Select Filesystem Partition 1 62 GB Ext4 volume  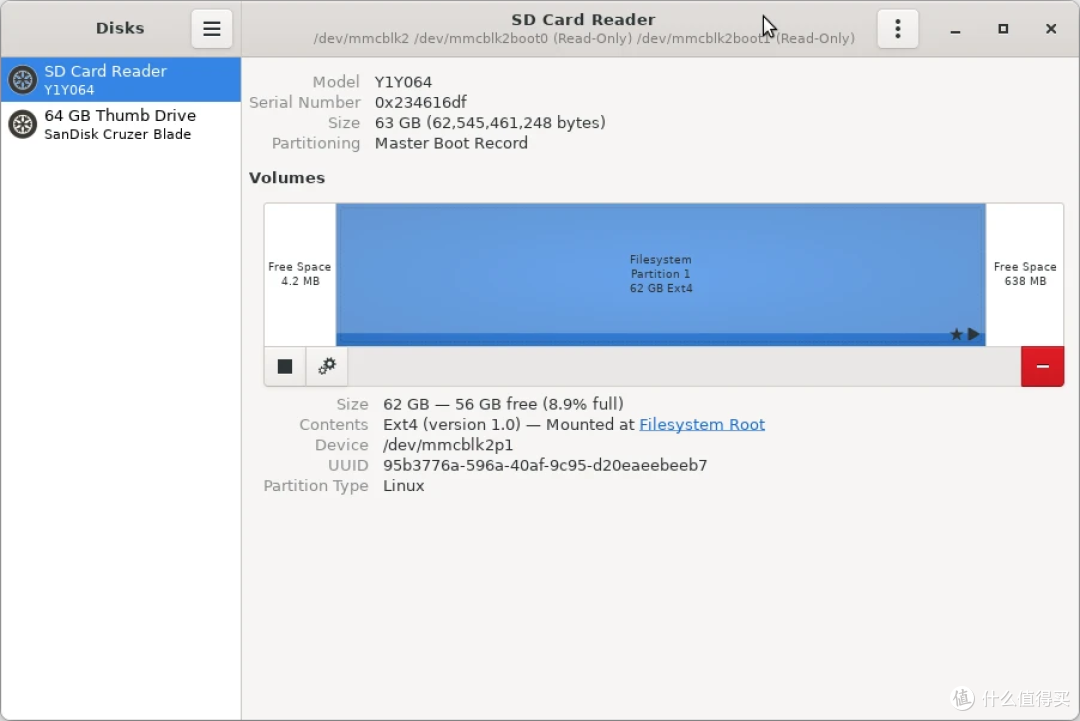pyautogui.click(x=661, y=274)
